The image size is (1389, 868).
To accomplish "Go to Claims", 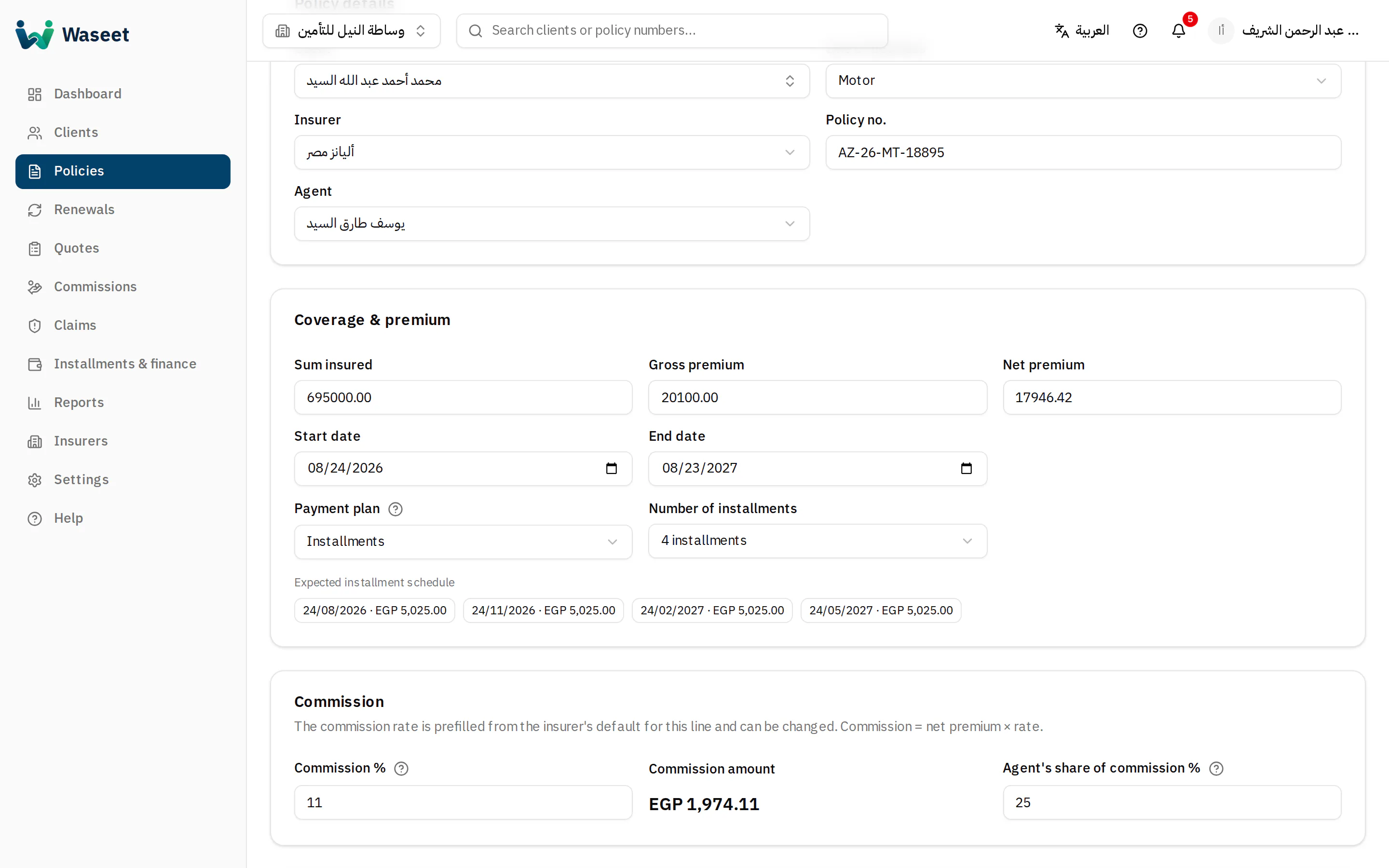I will point(123,325).
